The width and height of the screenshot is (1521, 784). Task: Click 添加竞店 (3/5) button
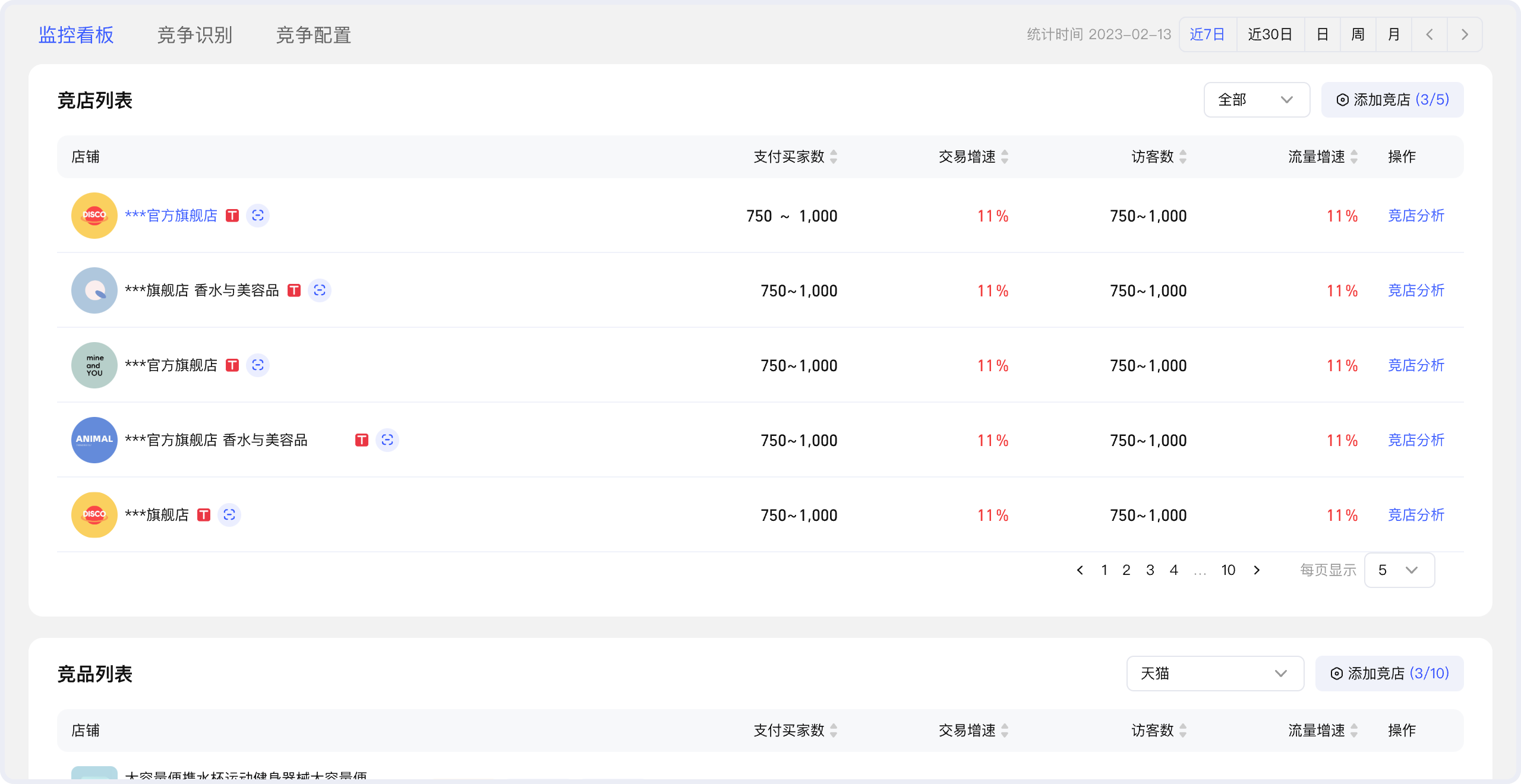pyautogui.click(x=1392, y=100)
